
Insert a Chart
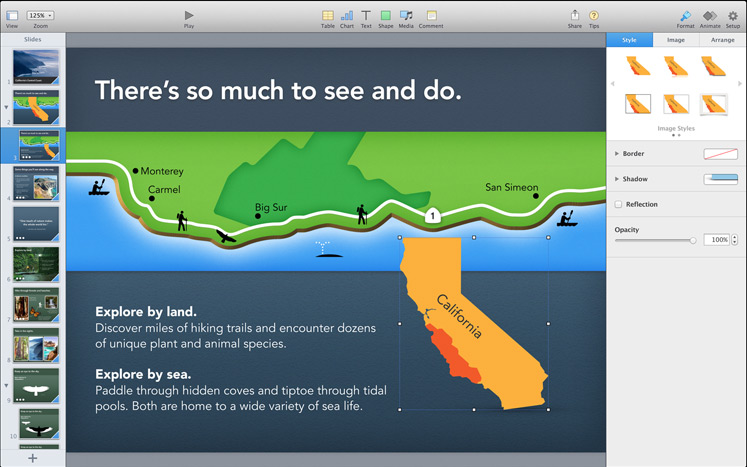[x=347, y=16]
